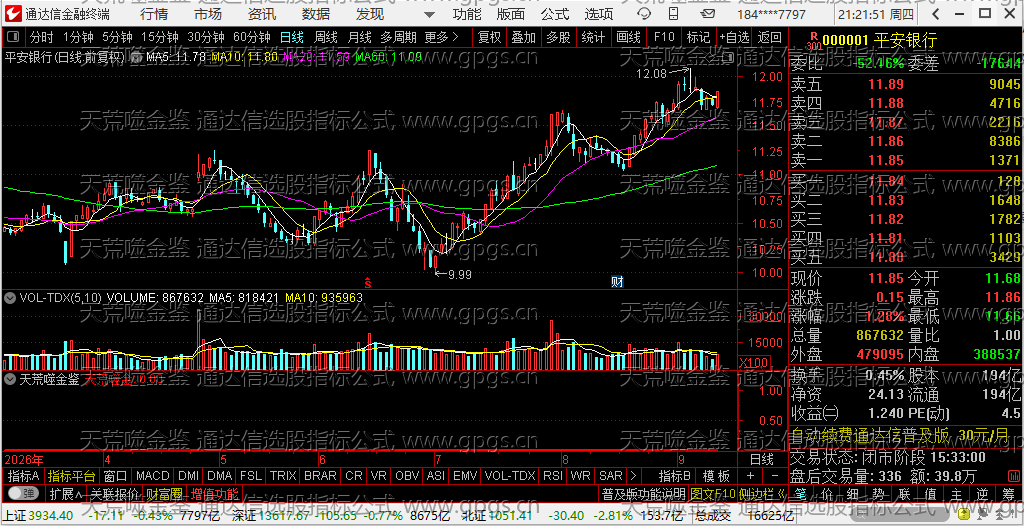Select the RSI indicator

click(x=552, y=476)
